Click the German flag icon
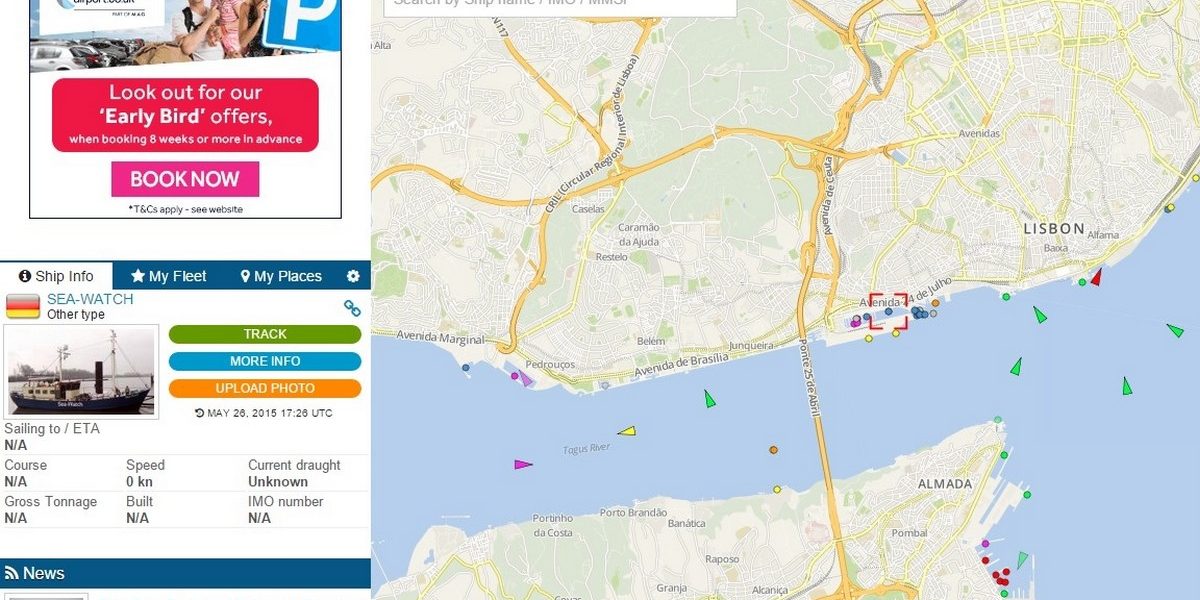The height and width of the screenshot is (600, 1200). (23, 306)
